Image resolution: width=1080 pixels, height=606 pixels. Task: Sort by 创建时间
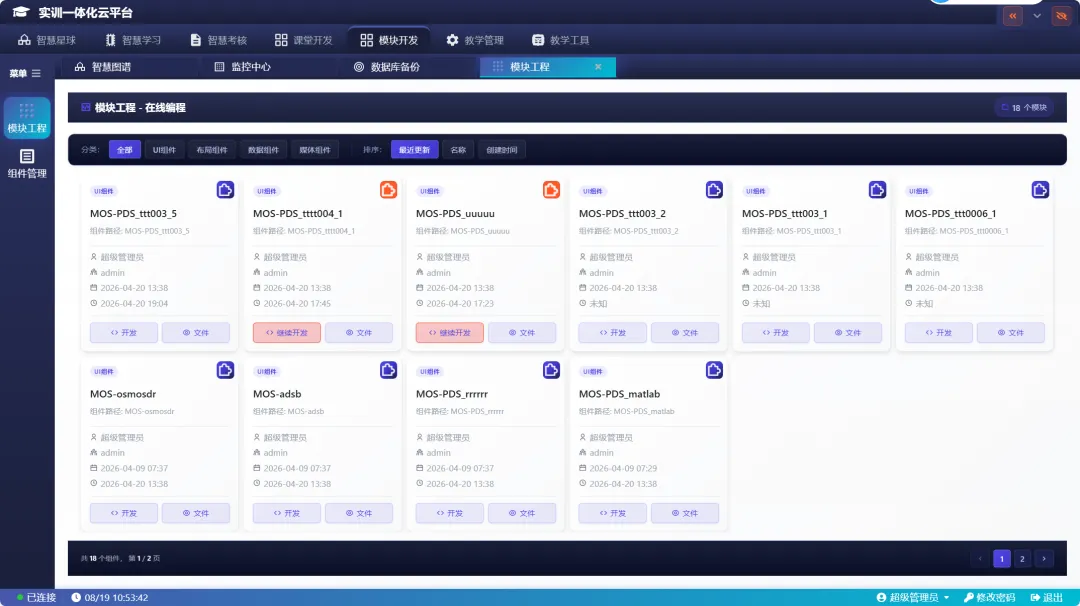click(501, 149)
